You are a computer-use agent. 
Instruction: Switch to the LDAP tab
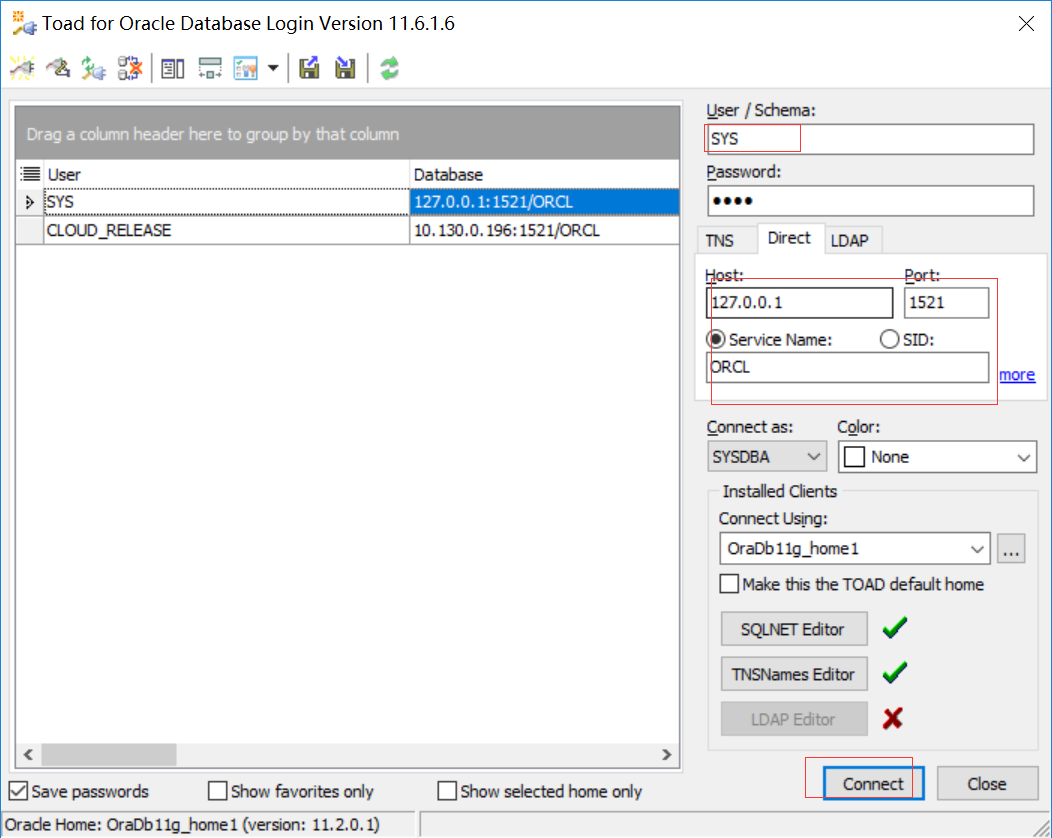849,241
